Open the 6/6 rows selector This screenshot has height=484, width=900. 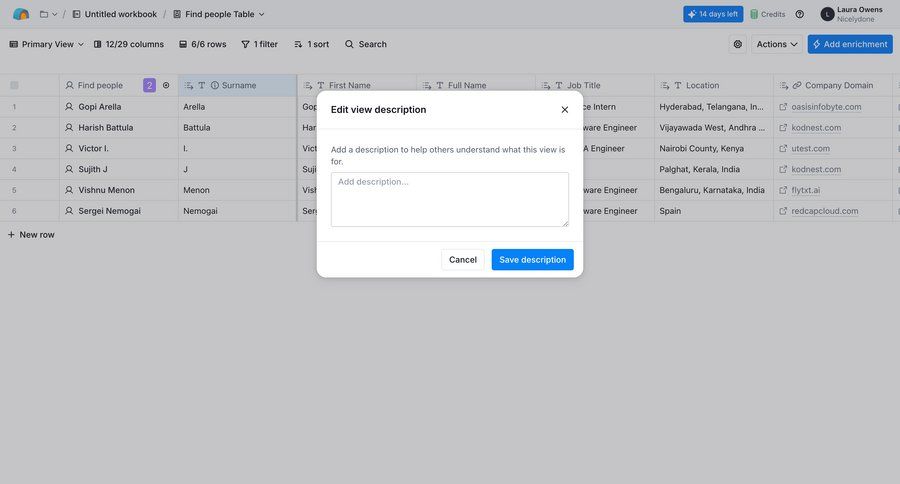tap(203, 44)
